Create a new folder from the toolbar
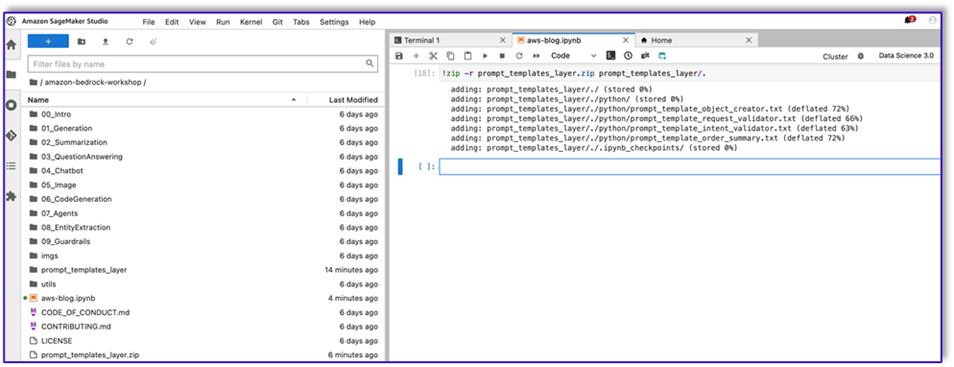 (82, 41)
